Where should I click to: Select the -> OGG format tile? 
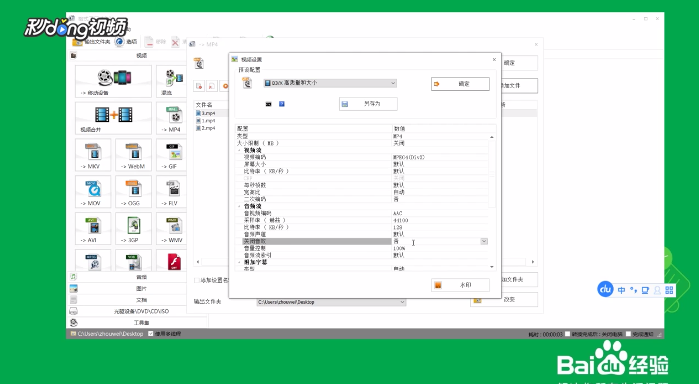click(x=133, y=192)
